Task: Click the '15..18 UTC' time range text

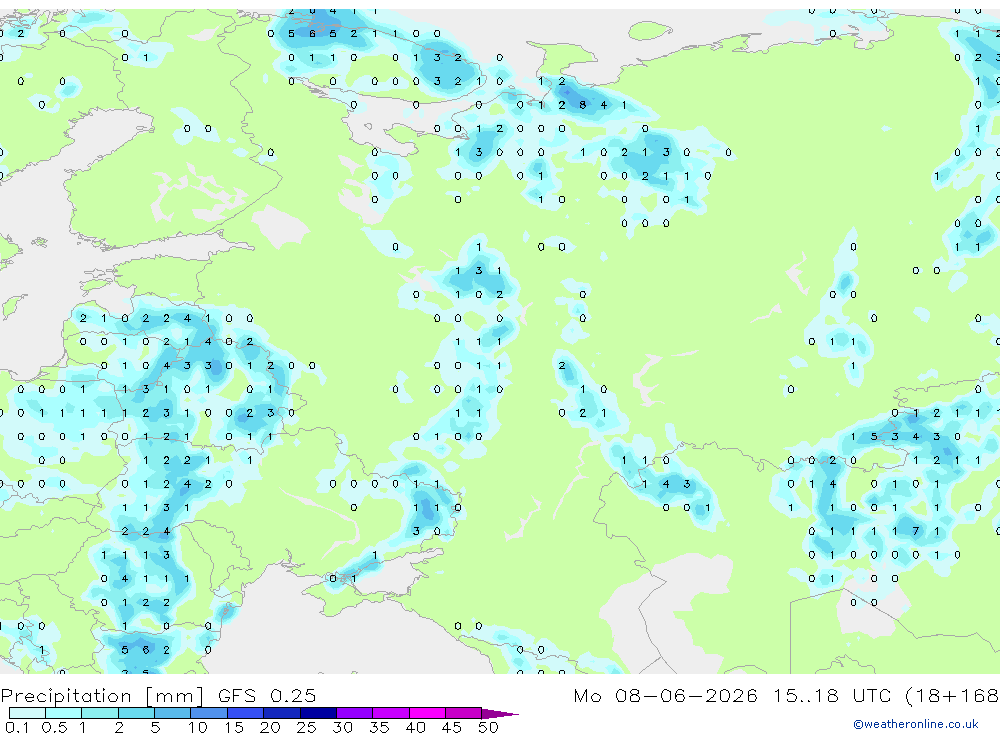Action: pos(834,695)
